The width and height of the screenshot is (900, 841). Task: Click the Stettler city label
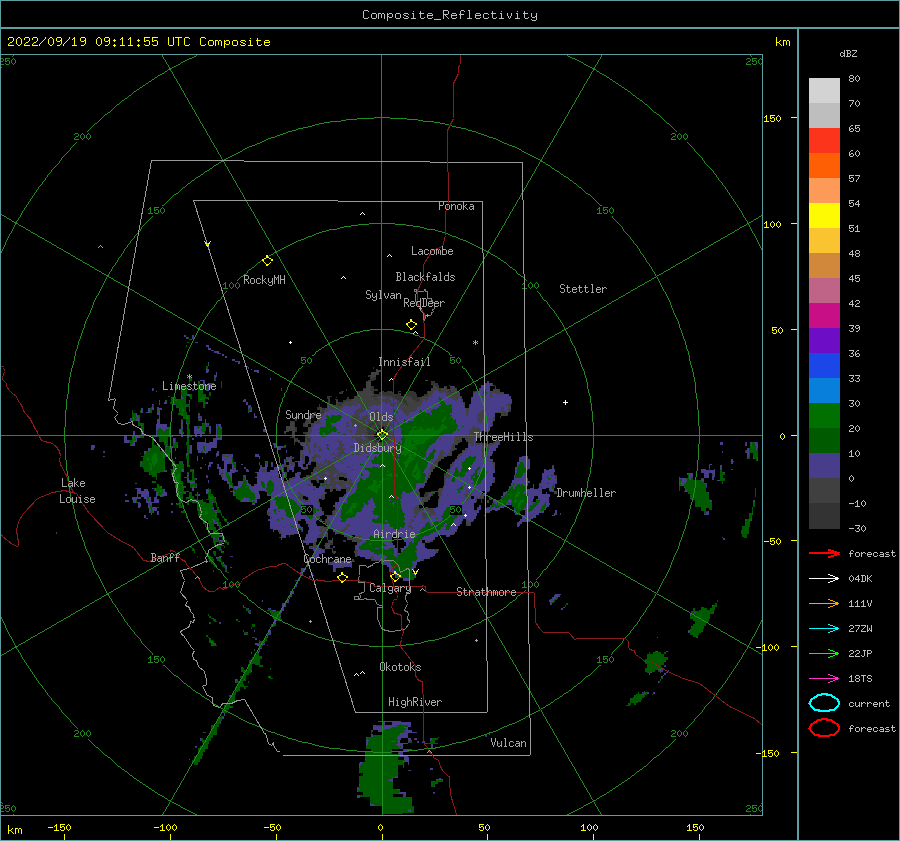(583, 289)
